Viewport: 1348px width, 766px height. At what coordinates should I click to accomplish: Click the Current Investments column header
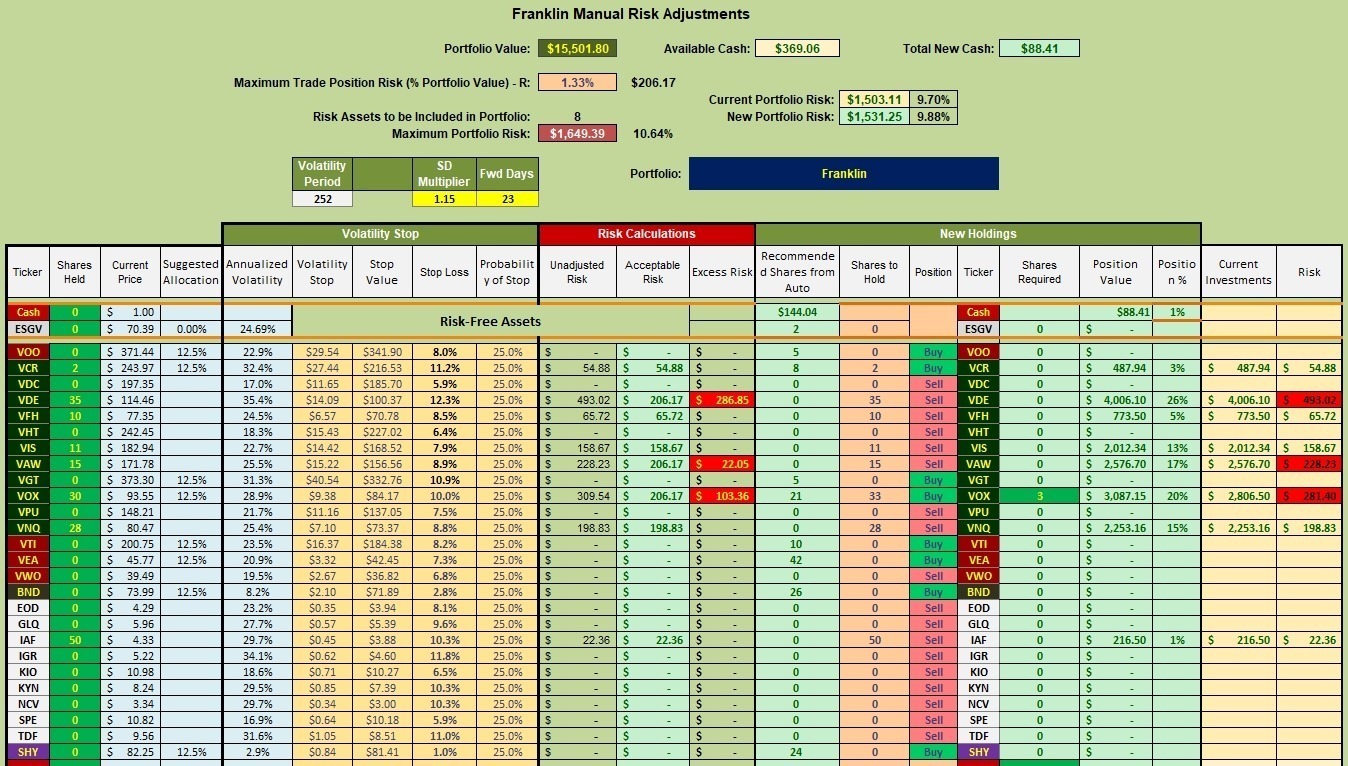1238,272
